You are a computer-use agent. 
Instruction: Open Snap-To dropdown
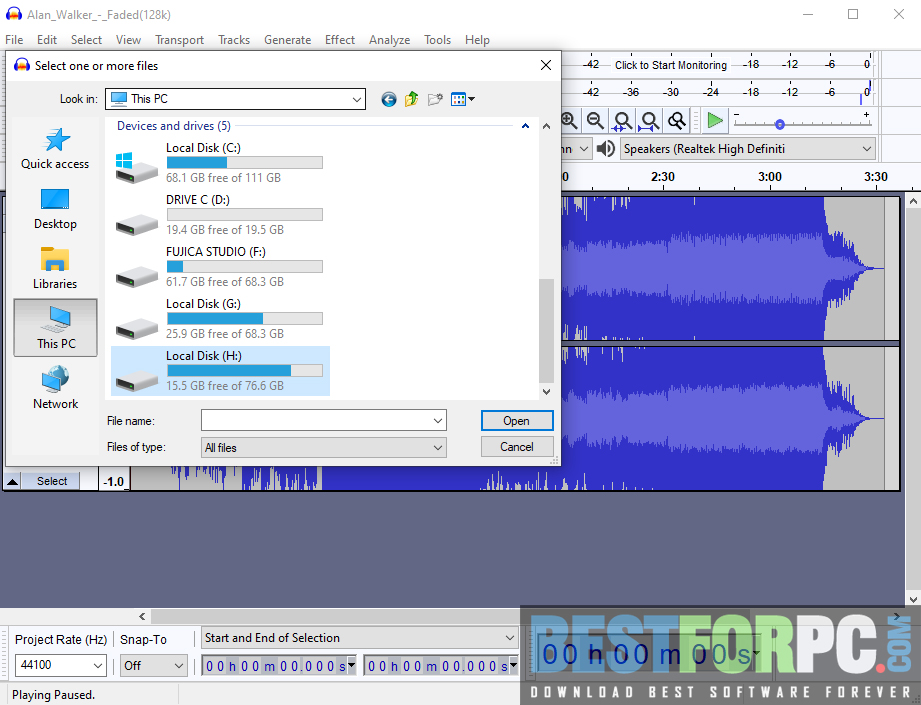tap(179, 666)
